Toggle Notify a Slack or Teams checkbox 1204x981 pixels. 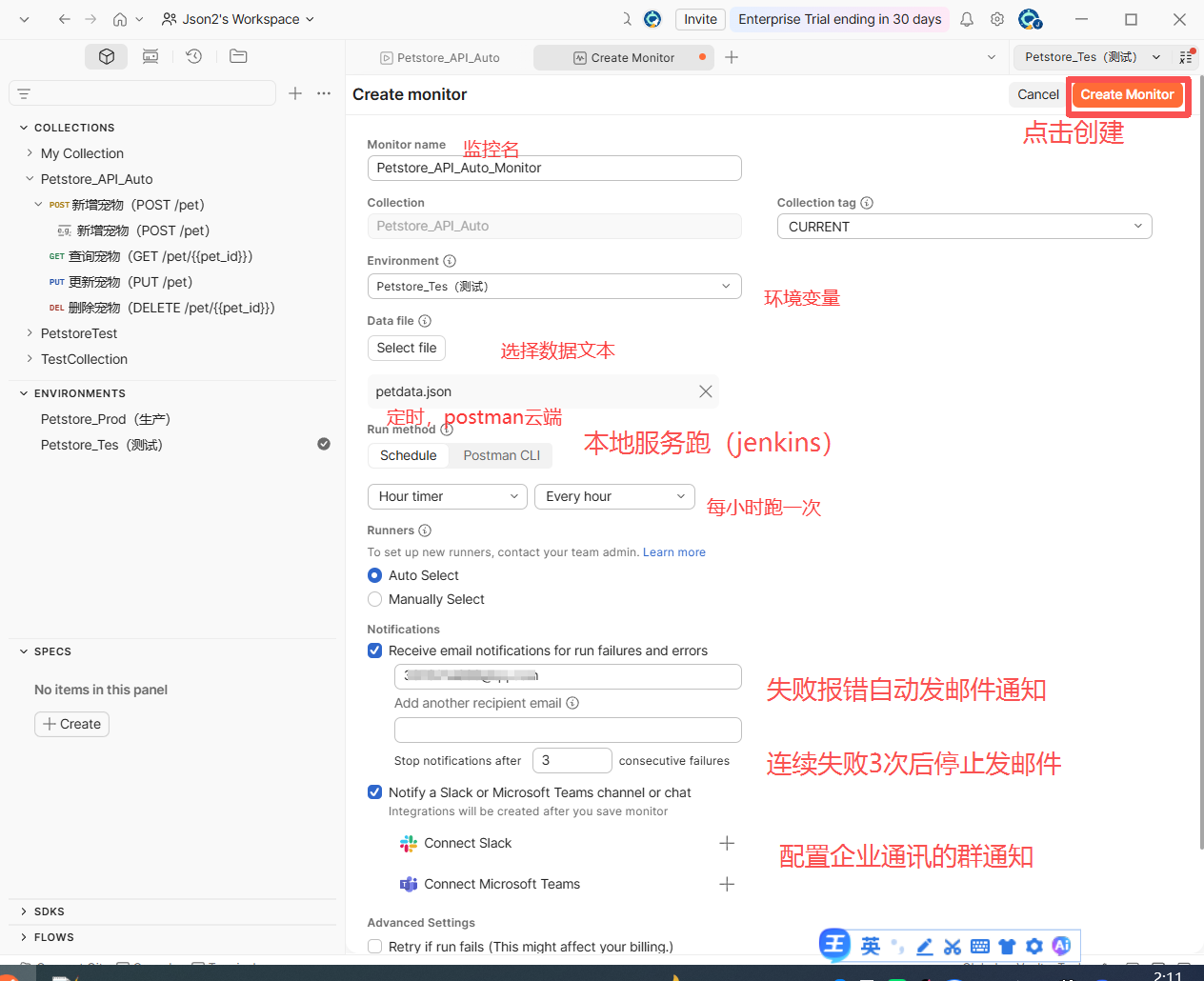(375, 792)
